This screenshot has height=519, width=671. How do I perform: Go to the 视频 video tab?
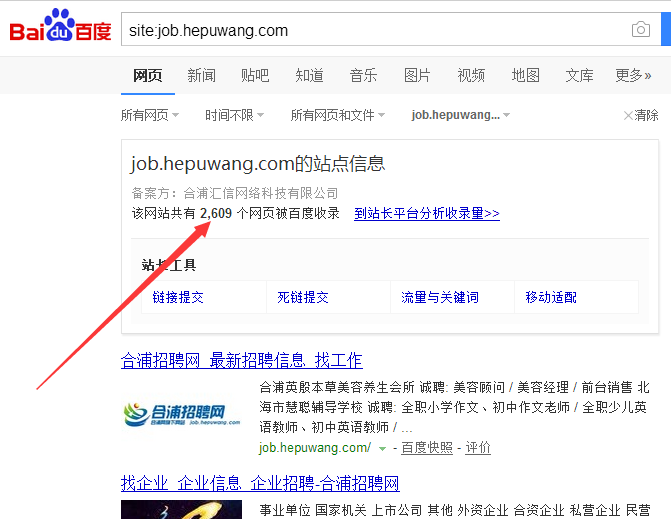point(471,75)
